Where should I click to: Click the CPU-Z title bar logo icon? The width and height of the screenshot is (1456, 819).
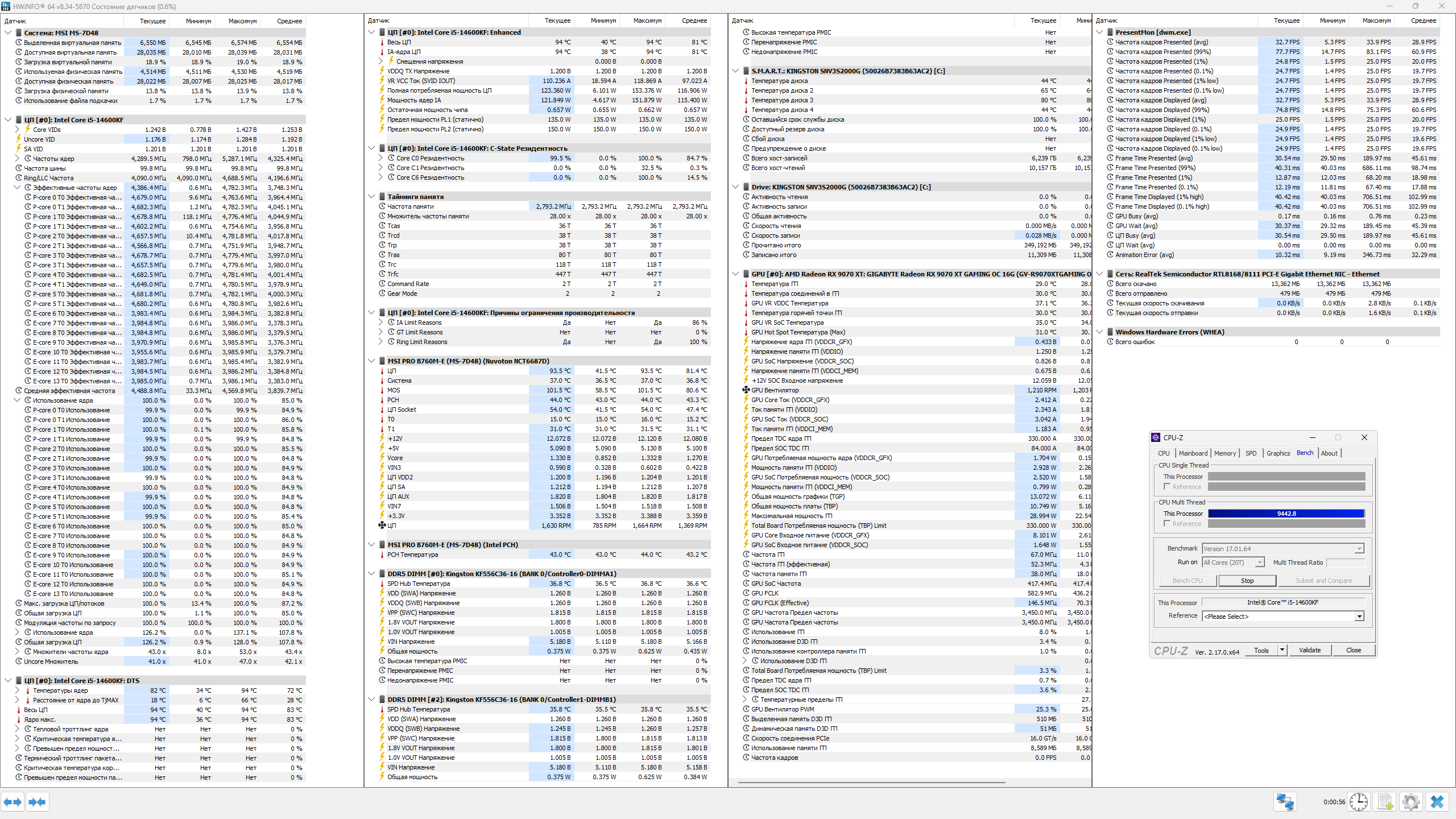click(x=1156, y=437)
